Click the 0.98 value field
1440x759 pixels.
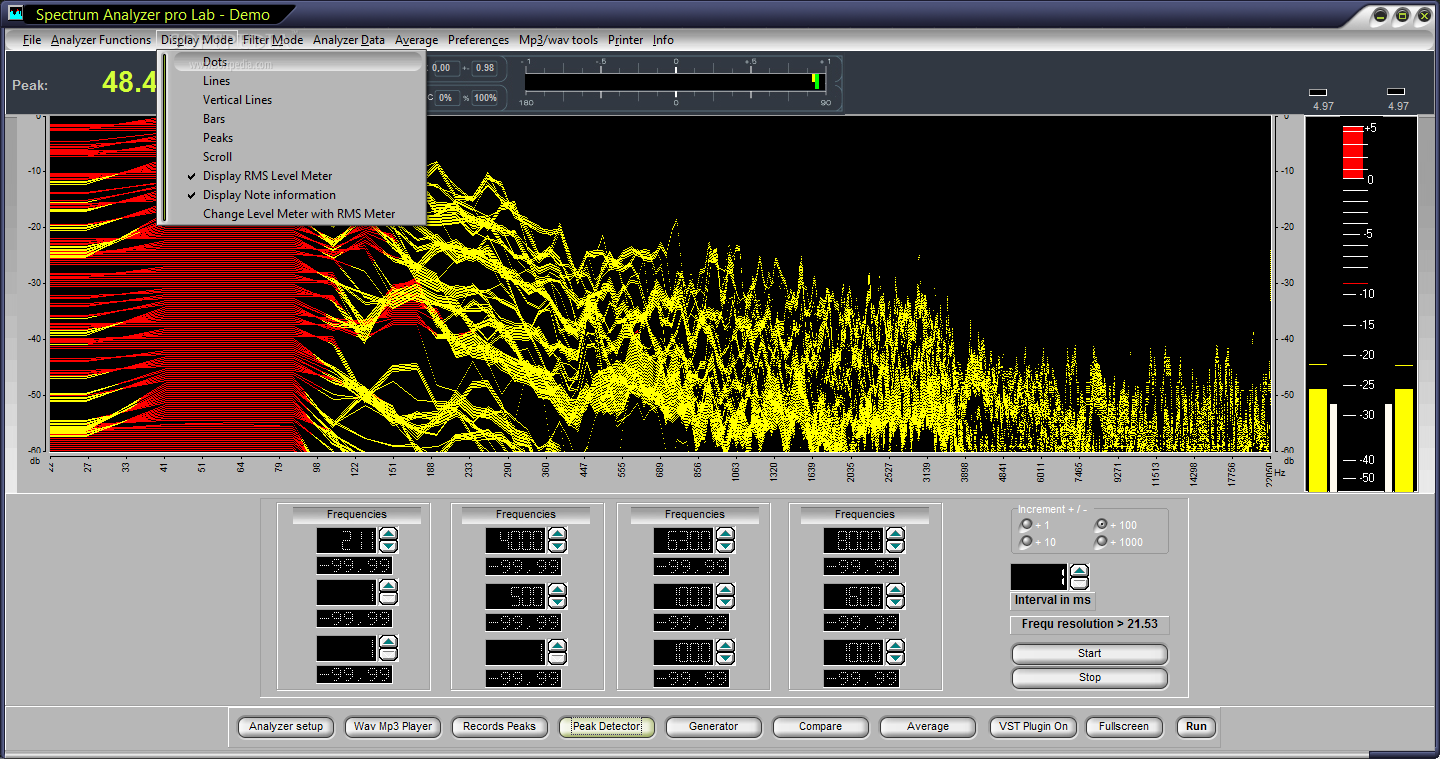click(x=484, y=68)
